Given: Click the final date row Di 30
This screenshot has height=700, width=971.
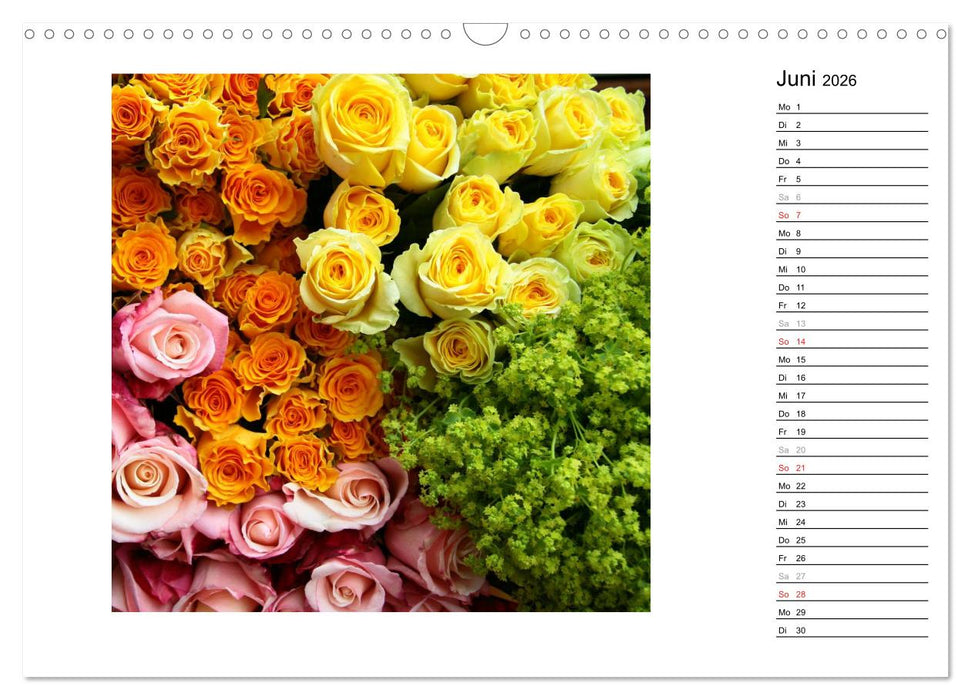Looking at the screenshot, I should (x=850, y=629).
